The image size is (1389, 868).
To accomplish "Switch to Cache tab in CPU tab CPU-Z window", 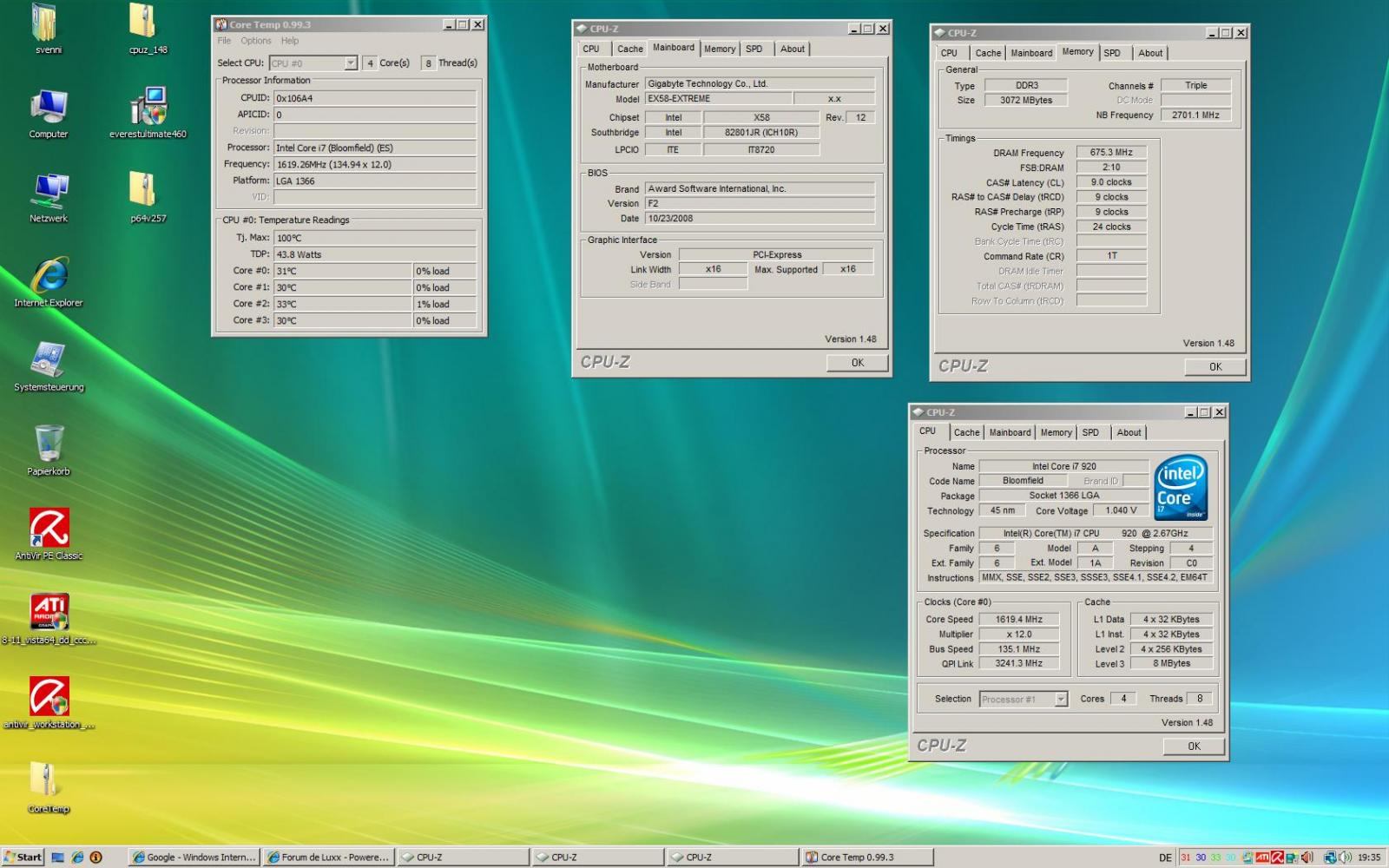I will (x=966, y=432).
